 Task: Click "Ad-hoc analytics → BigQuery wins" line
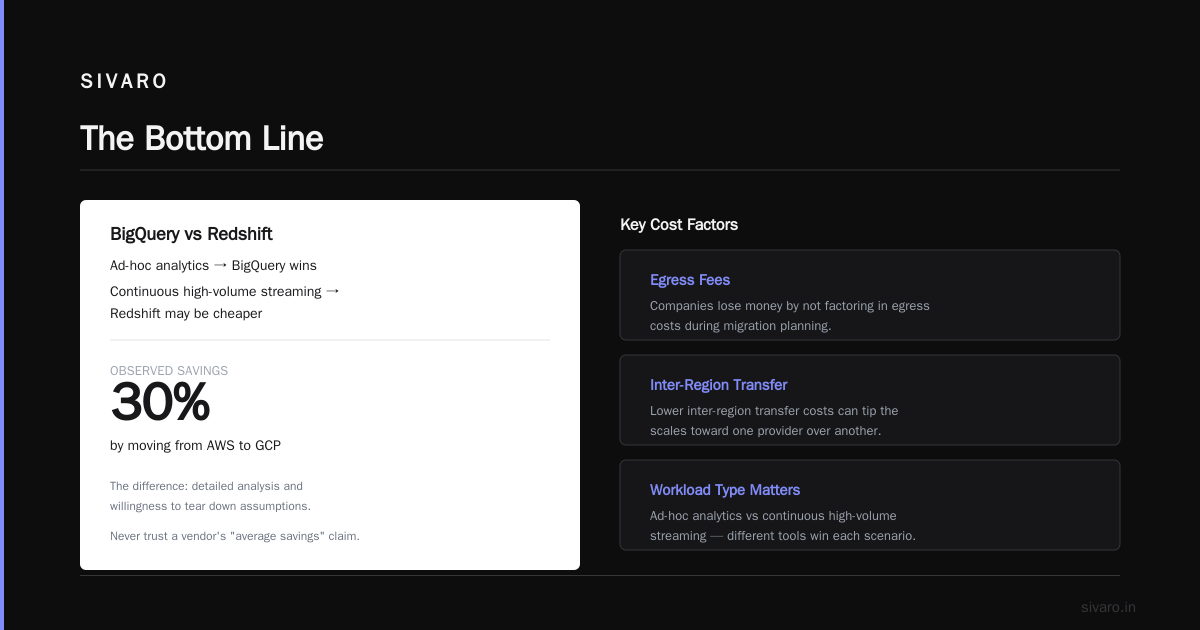click(213, 265)
